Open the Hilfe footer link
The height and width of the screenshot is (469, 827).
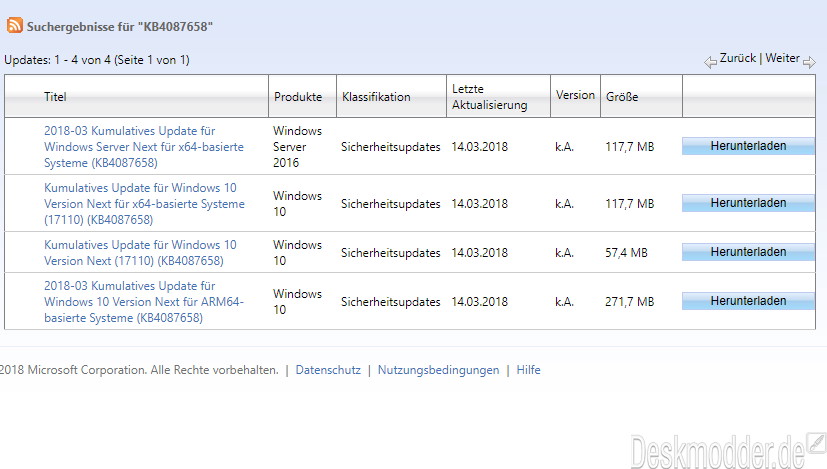(x=528, y=370)
